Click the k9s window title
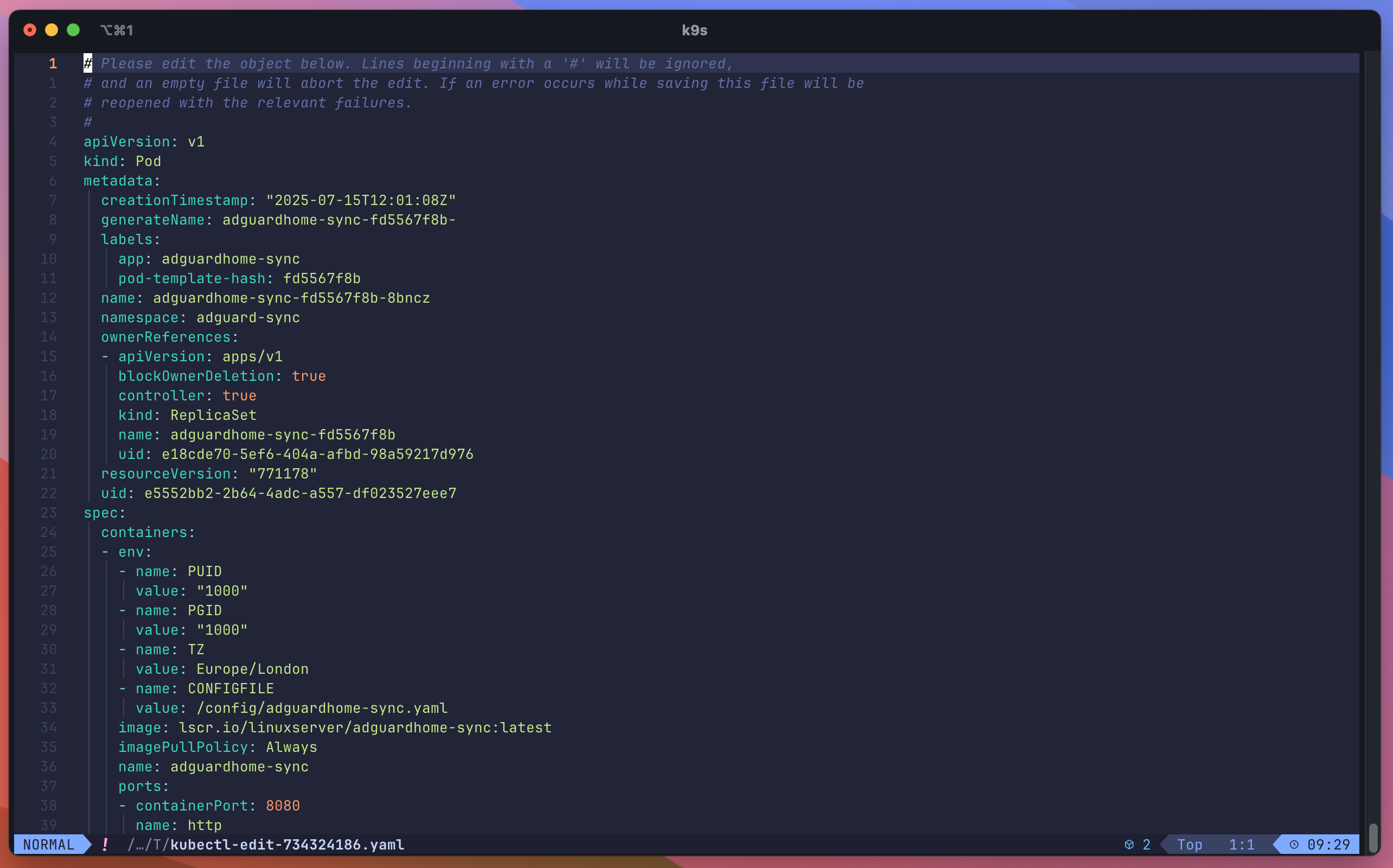Viewport: 1393px width, 868px height. click(694, 30)
